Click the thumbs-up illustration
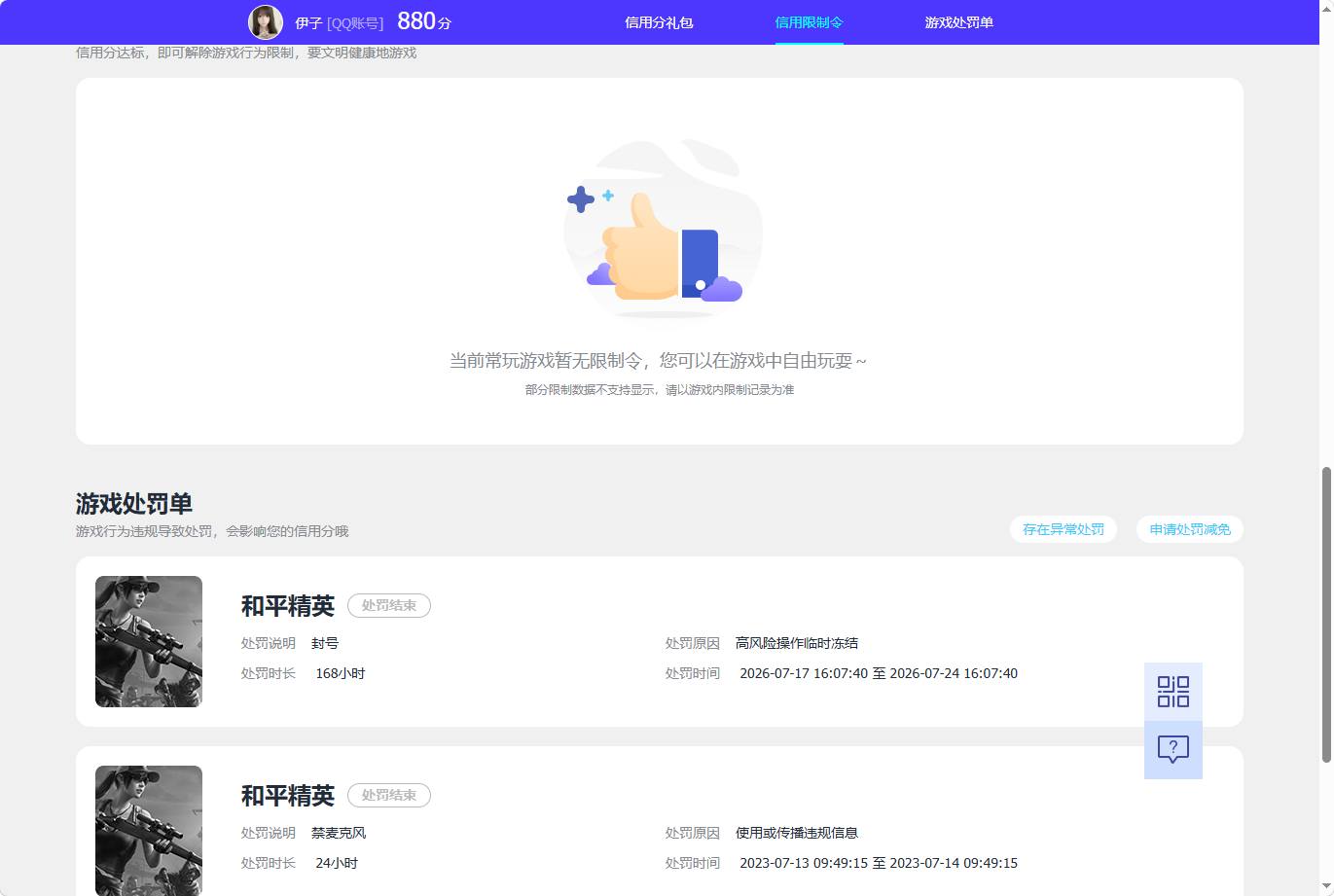 point(664,229)
